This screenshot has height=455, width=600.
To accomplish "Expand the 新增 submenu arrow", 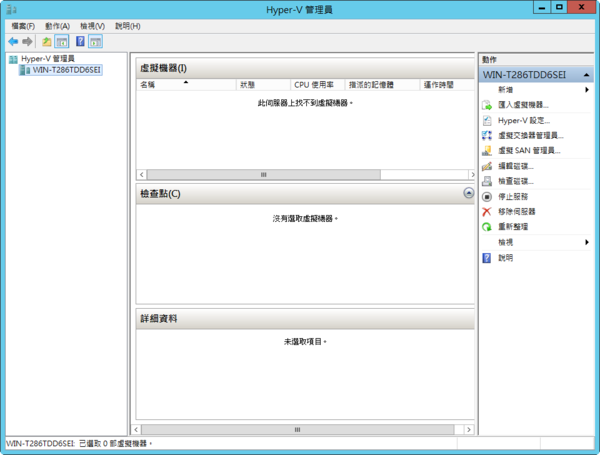I will [x=587, y=90].
